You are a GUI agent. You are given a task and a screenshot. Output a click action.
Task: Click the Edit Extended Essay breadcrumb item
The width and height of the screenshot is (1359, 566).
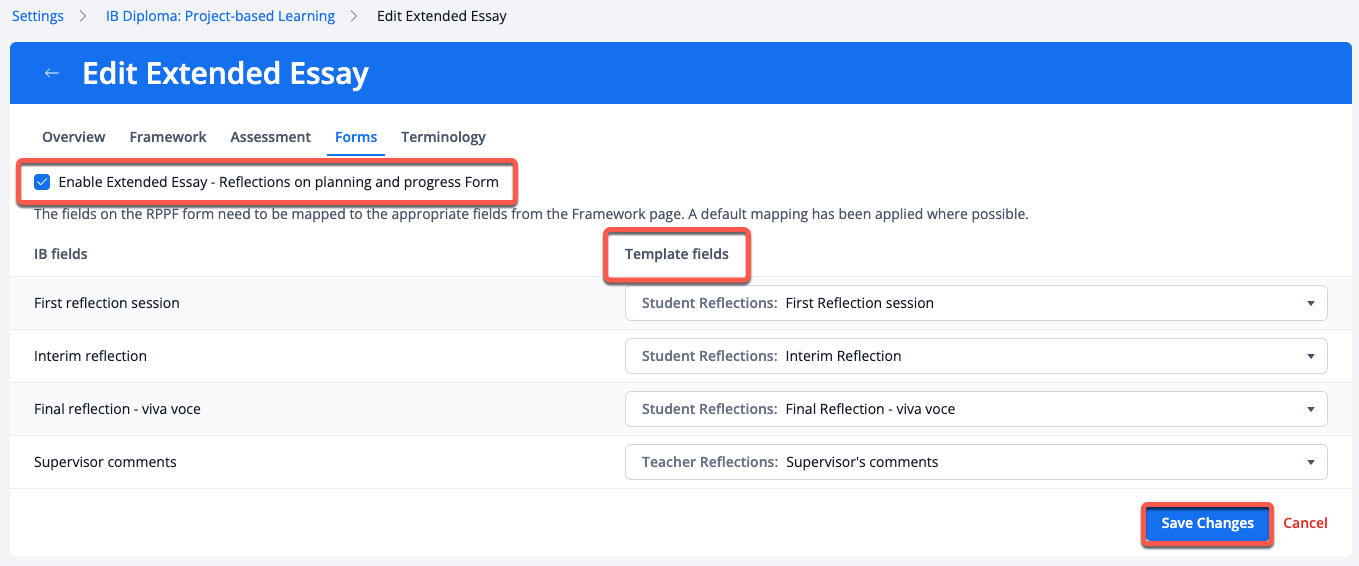coord(441,16)
